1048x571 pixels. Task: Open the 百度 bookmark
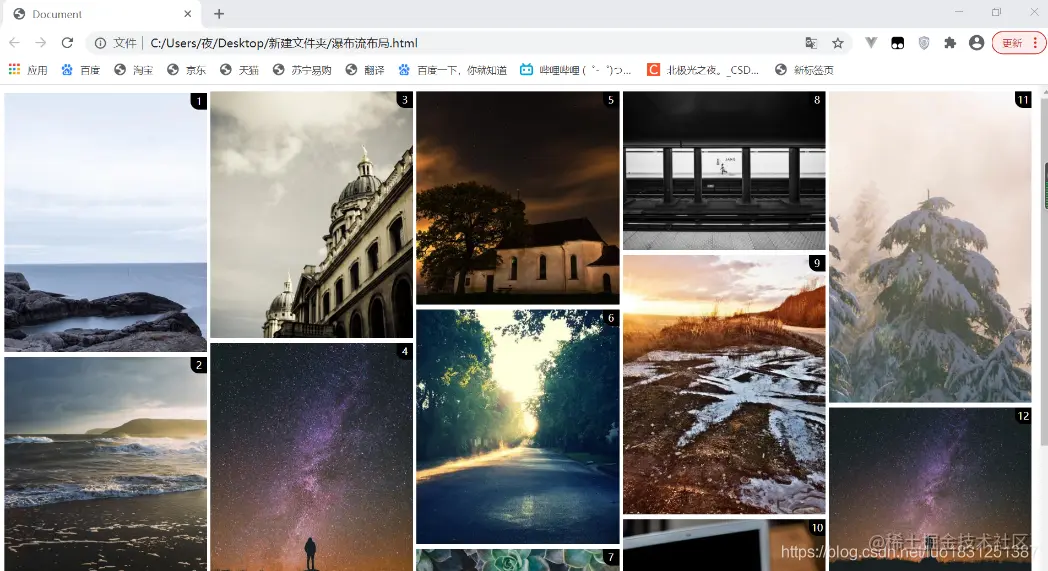[x=80, y=70]
